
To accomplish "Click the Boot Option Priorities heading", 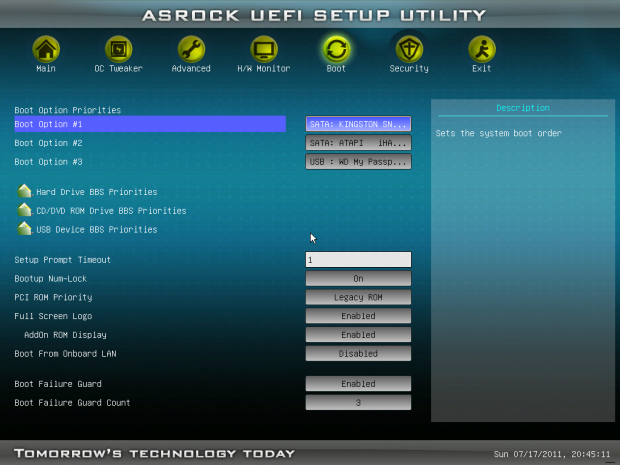I will pyautogui.click(x=68, y=110).
